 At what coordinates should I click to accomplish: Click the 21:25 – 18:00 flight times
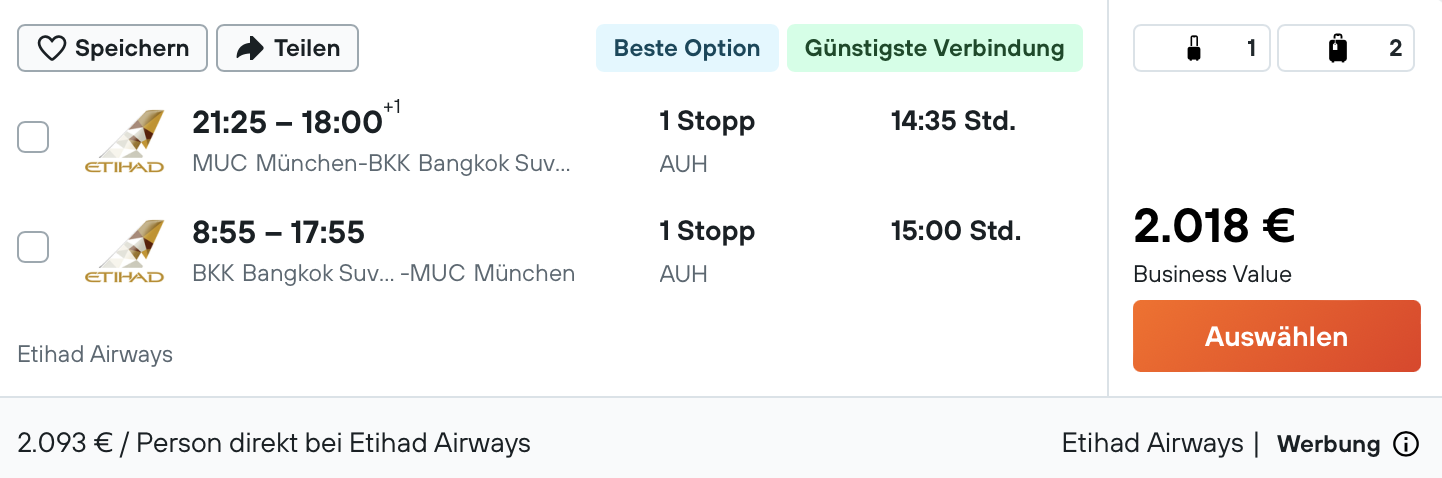point(288,123)
